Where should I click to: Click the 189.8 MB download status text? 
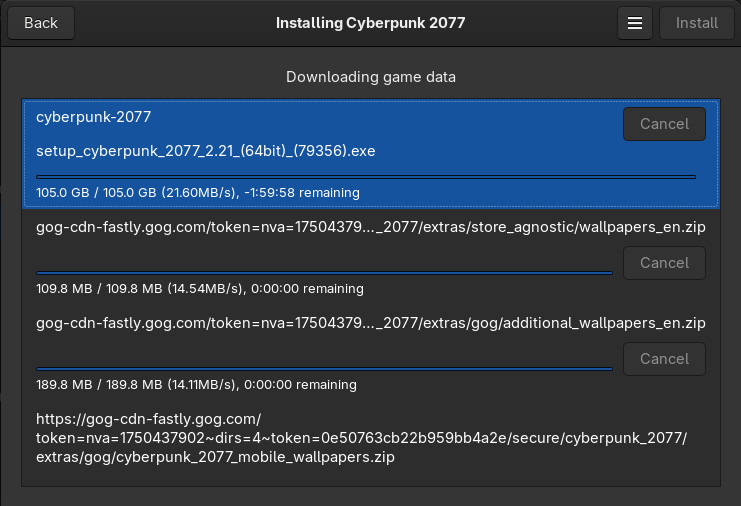[197, 385]
